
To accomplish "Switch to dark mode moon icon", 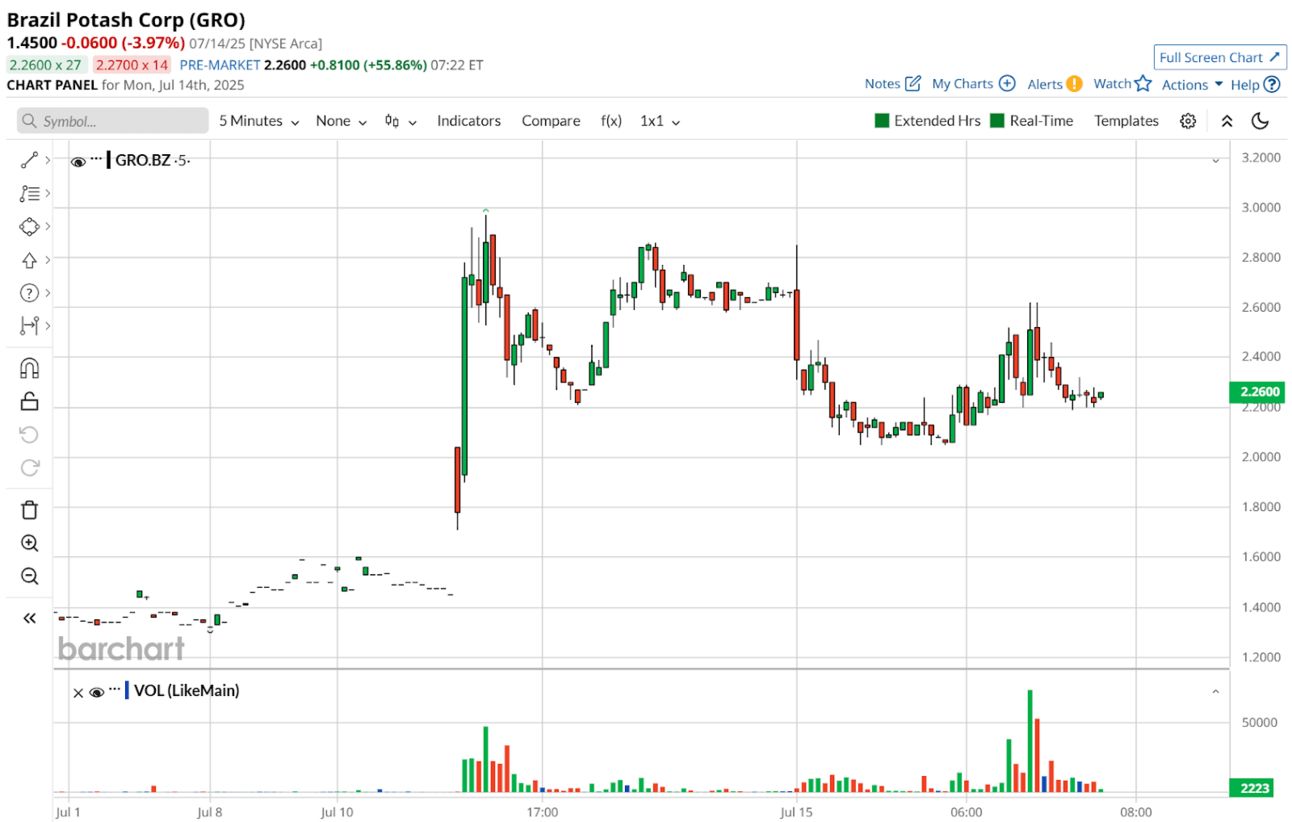I will [x=1260, y=121].
